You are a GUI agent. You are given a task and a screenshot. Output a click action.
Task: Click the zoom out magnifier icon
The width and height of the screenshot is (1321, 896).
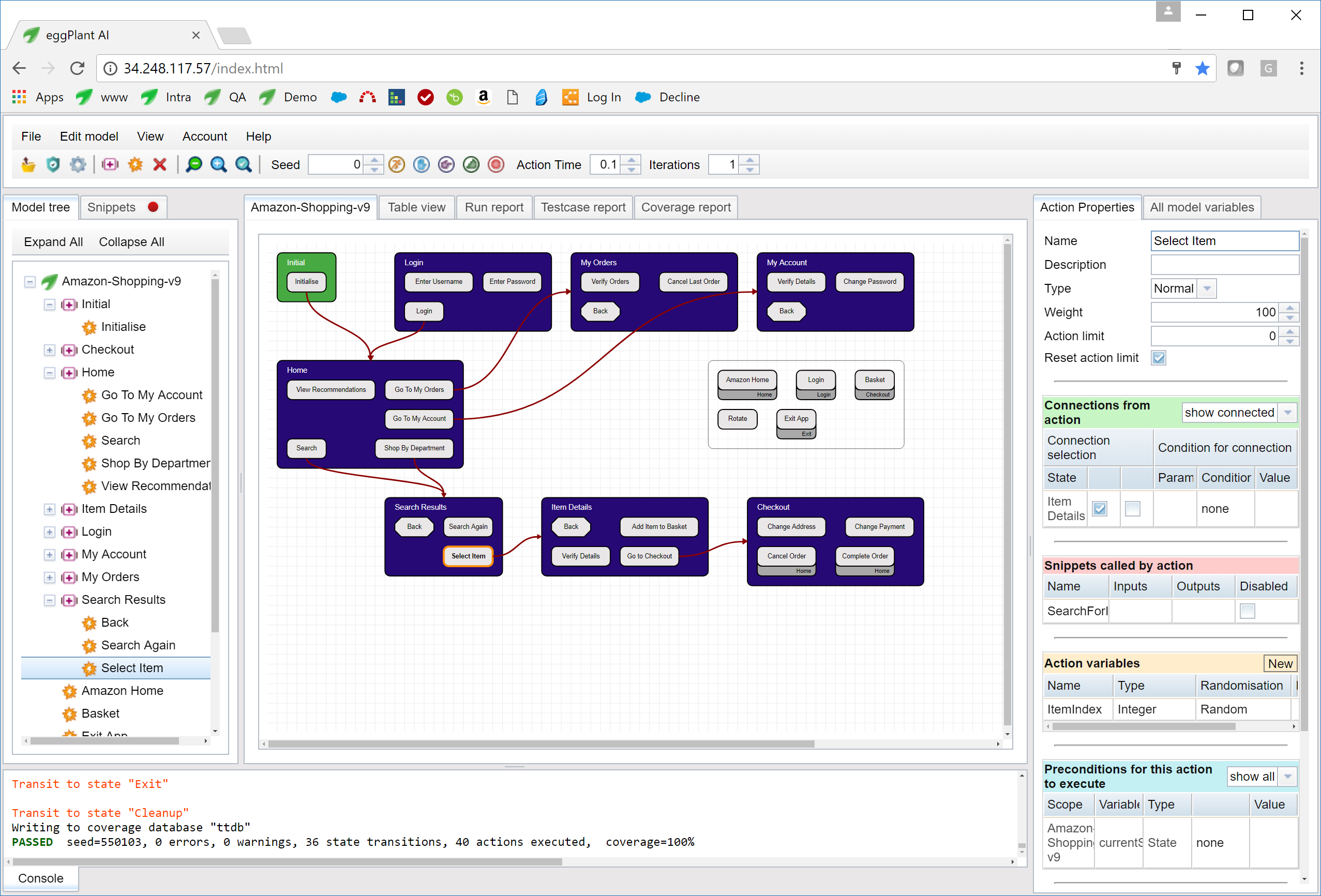pos(194,165)
